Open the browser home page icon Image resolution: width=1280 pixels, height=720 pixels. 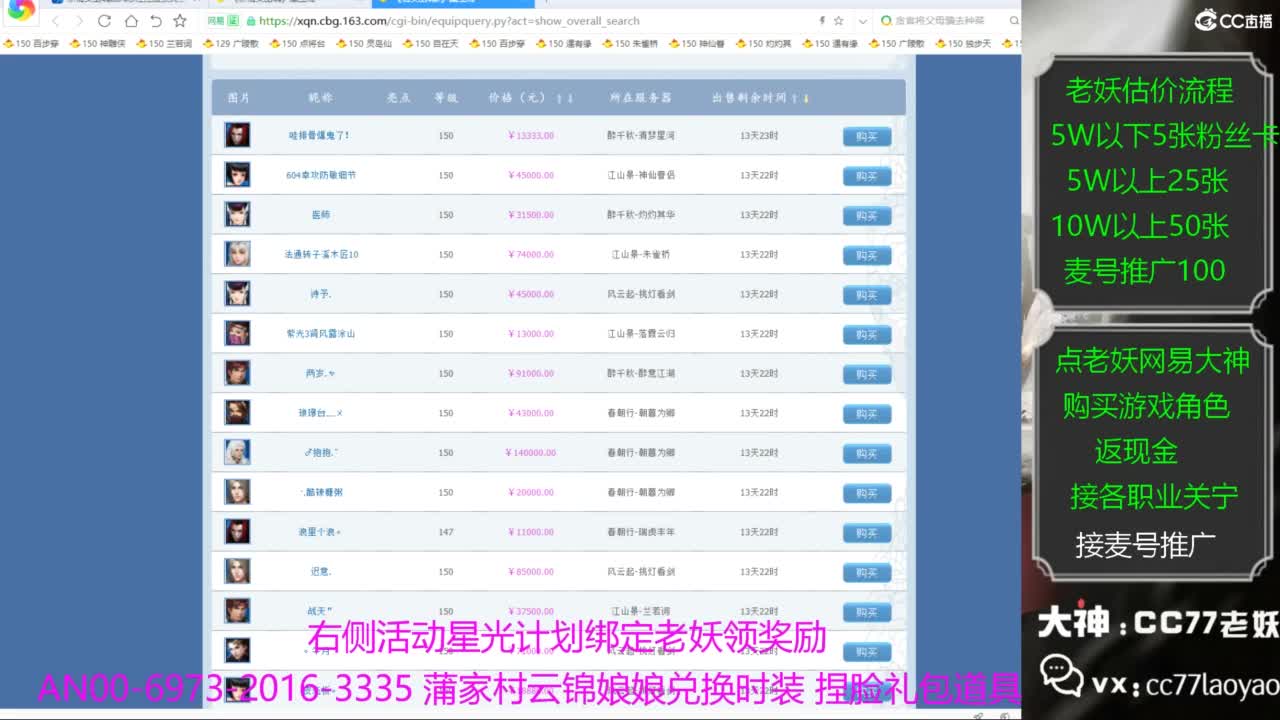click(131, 21)
